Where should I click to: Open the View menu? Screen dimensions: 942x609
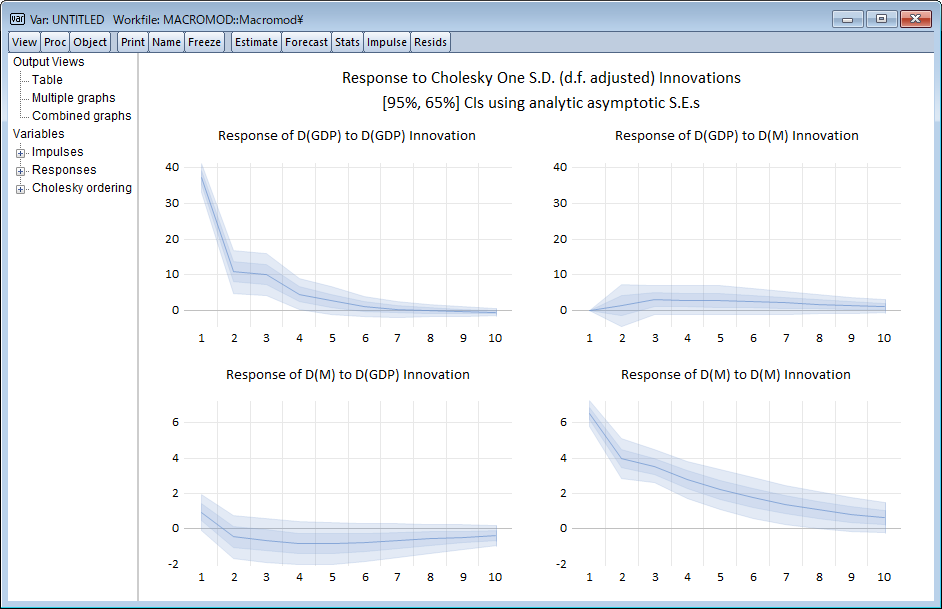pos(25,42)
